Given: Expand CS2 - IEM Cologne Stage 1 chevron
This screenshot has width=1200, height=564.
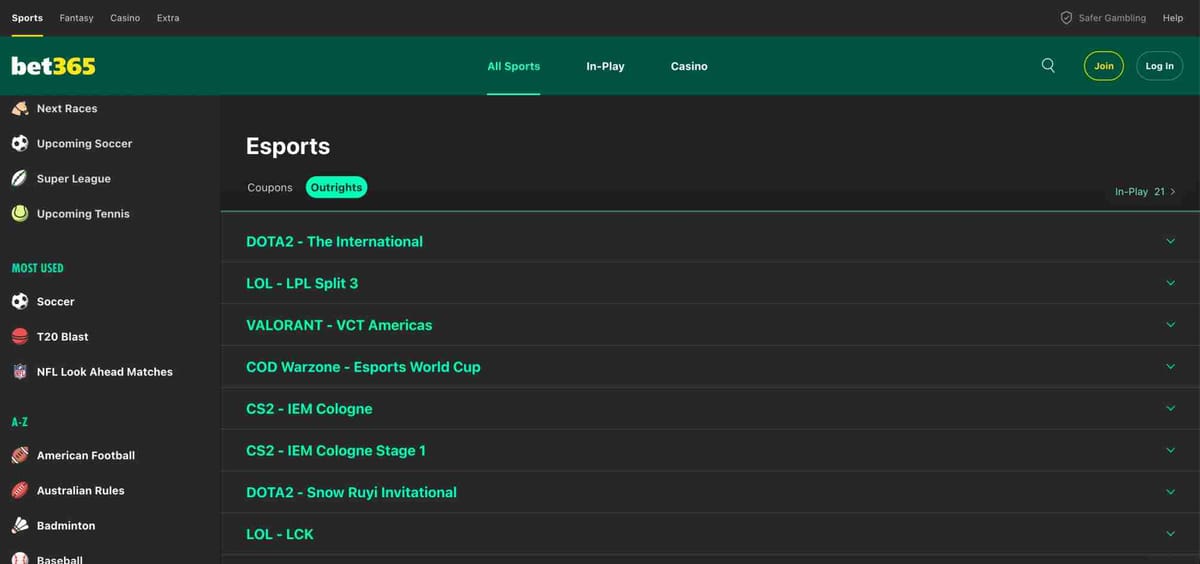Looking at the screenshot, I should [x=1171, y=450].
